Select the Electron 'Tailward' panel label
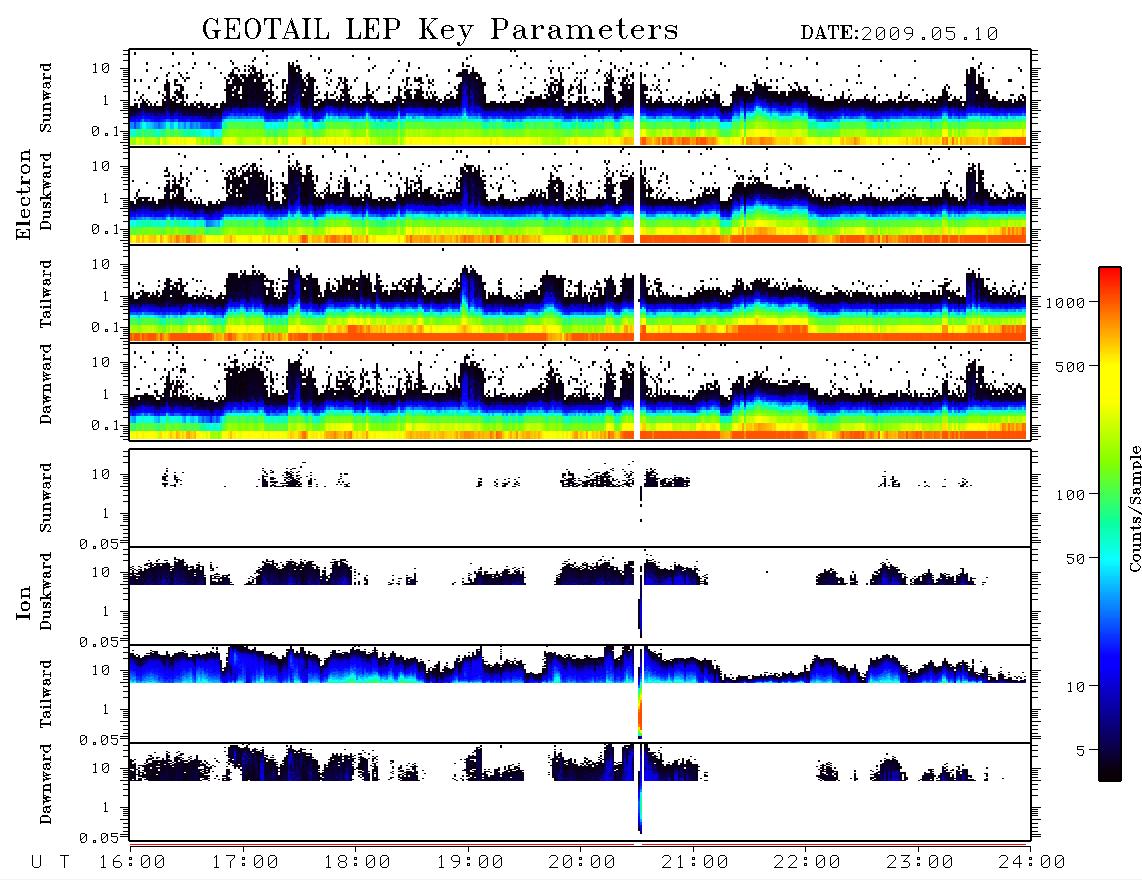1142x880 pixels. pyautogui.click(x=46, y=294)
